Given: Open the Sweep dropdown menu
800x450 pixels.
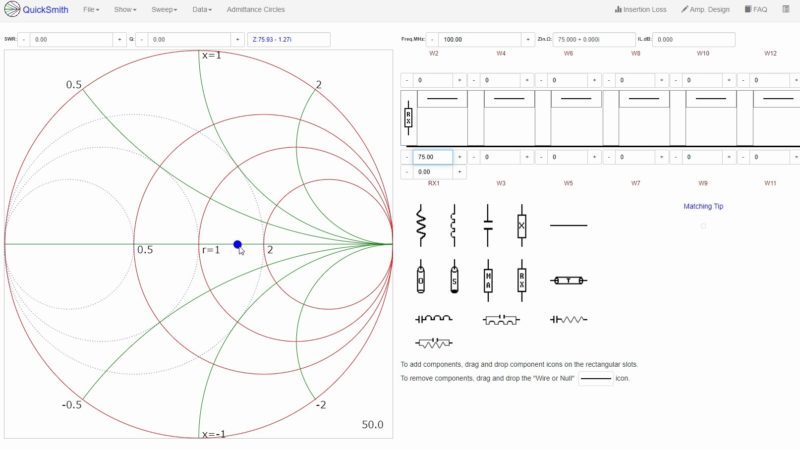Looking at the screenshot, I should click(164, 9).
